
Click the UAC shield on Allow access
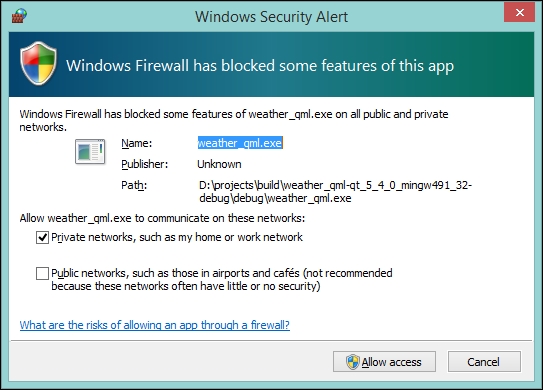point(353,362)
